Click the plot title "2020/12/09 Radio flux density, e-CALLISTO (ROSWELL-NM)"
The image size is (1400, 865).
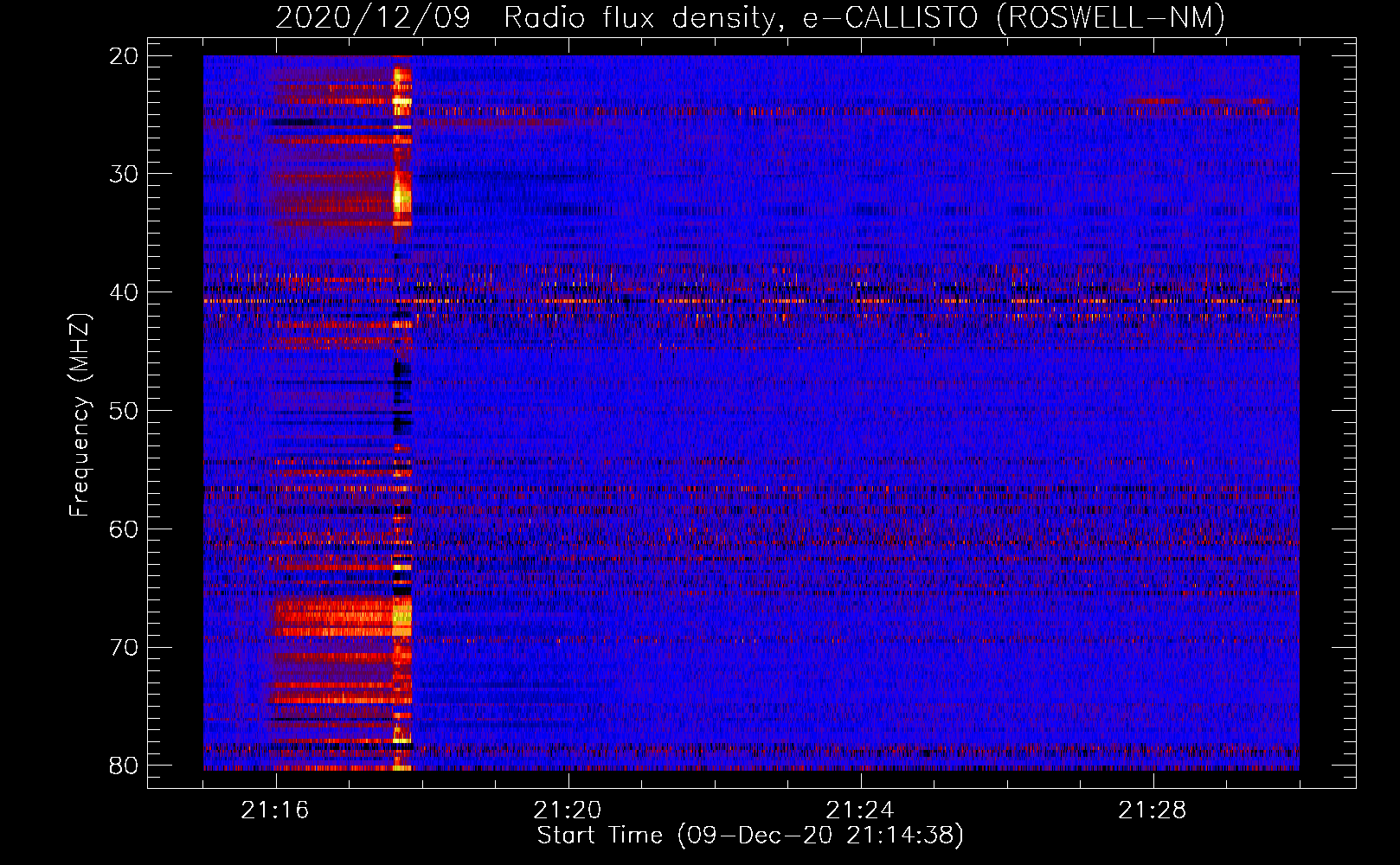click(x=750, y=17)
